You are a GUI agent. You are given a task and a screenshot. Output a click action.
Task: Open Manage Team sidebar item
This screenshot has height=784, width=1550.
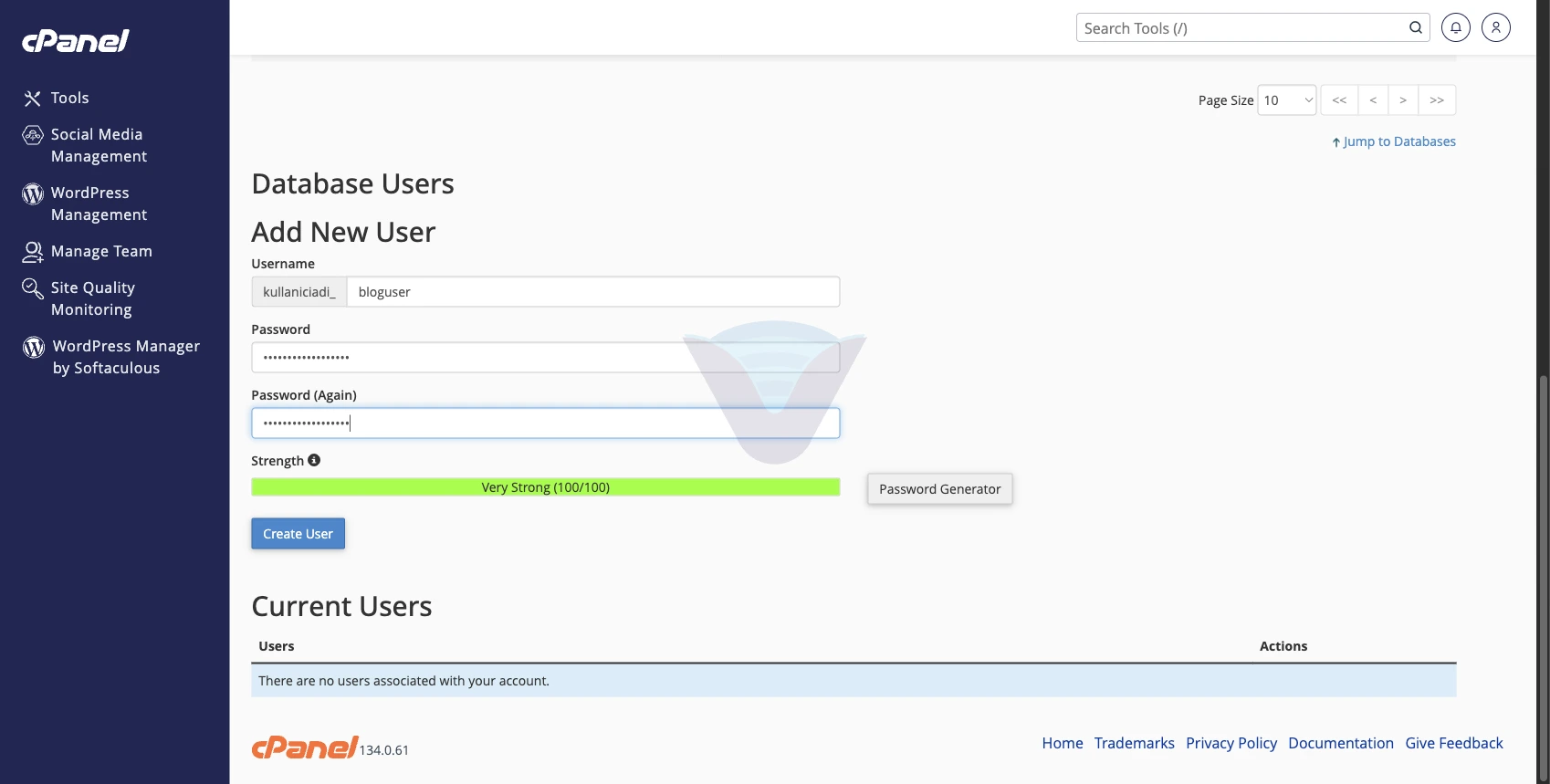click(101, 251)
